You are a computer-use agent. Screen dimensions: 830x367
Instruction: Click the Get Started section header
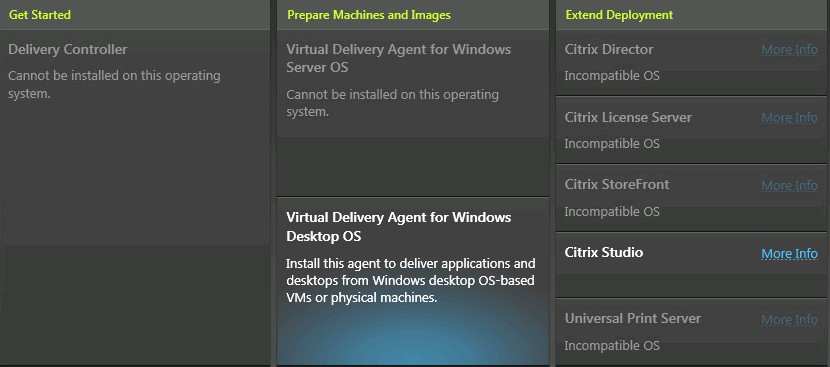[40, 15]
